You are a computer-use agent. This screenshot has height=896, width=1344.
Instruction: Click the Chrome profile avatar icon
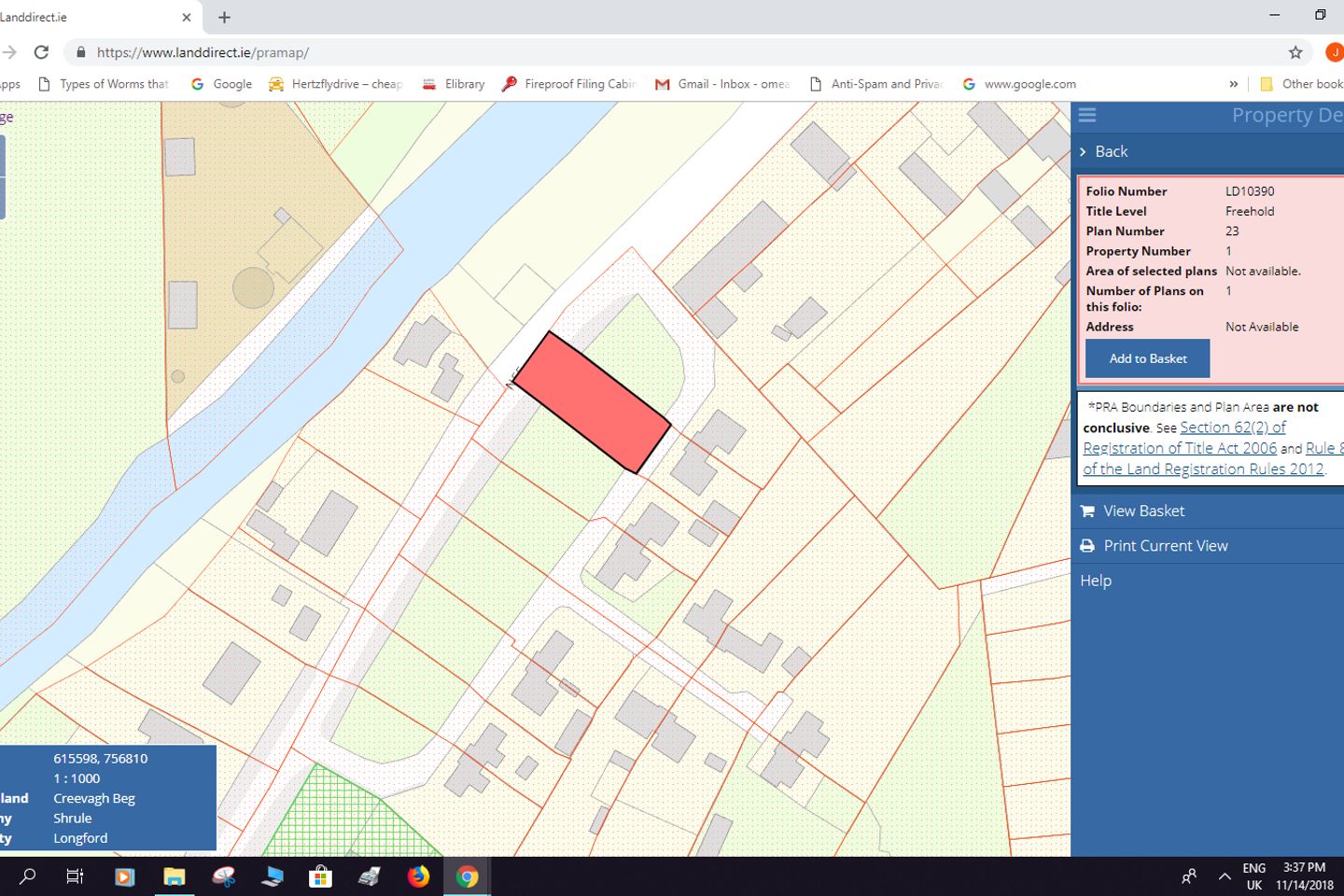tap(1334, 51)
